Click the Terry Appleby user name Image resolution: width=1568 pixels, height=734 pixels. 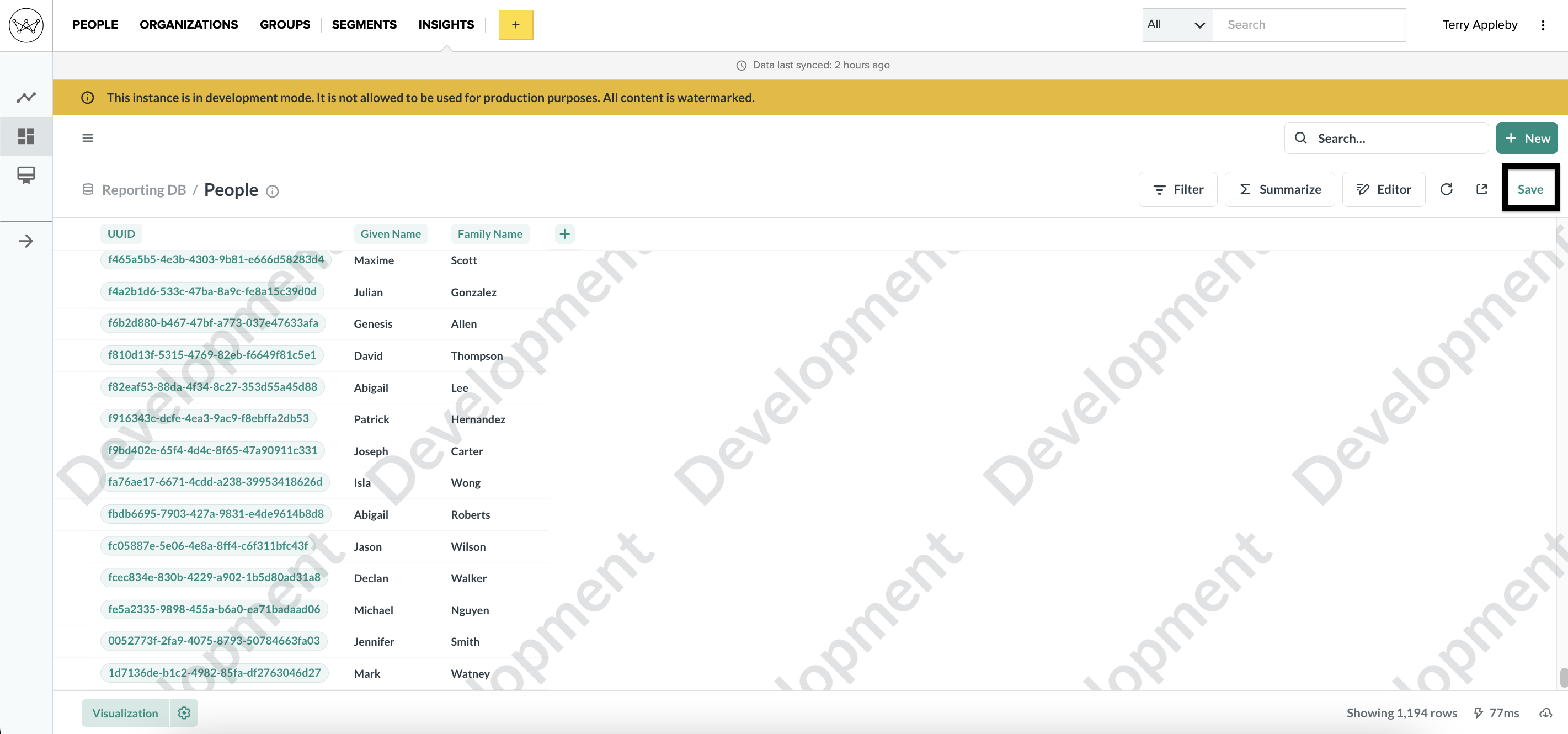point(1479,25)
